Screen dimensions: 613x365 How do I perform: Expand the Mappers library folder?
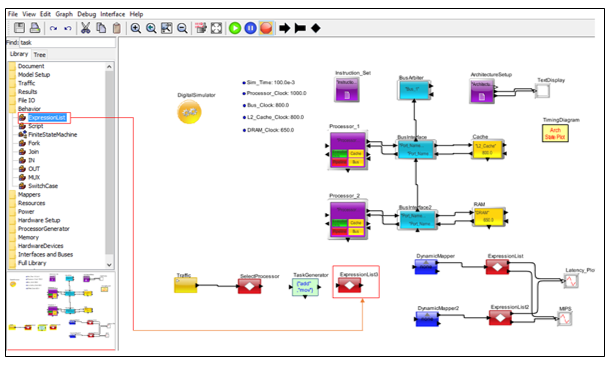(29, 195)
